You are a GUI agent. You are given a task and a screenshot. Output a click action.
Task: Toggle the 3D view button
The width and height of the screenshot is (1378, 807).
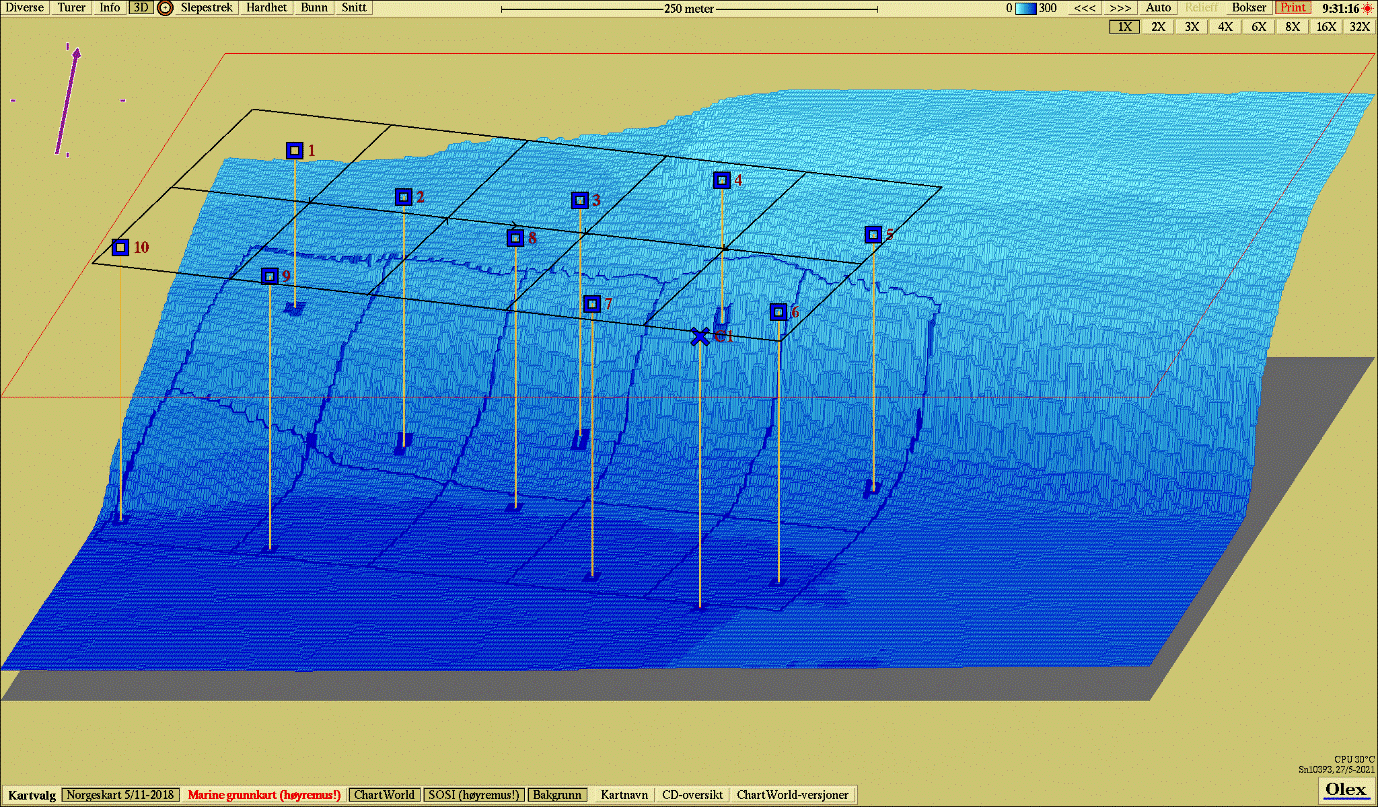tap(140, 8)
